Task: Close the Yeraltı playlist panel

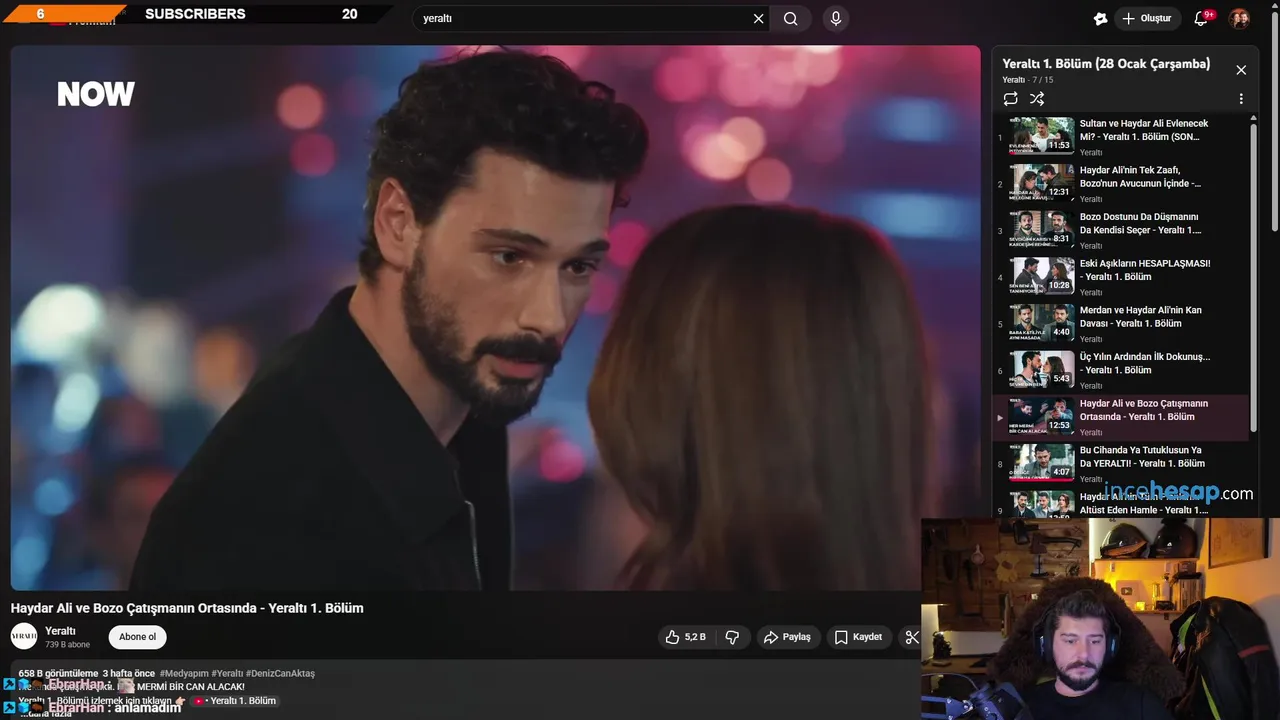Action: [x=1241, y=70]
